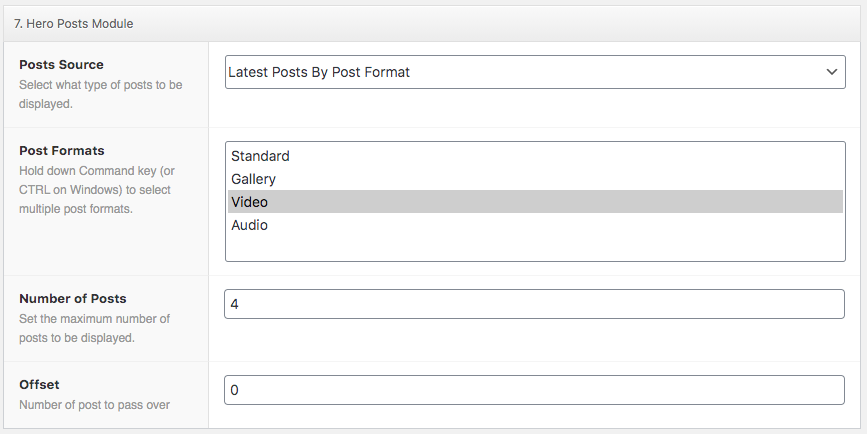Click 'Set the maximum number of posts' description
The width and height of the screenshot is (867, 434).
pyautogui.click(x=95, y=328)
